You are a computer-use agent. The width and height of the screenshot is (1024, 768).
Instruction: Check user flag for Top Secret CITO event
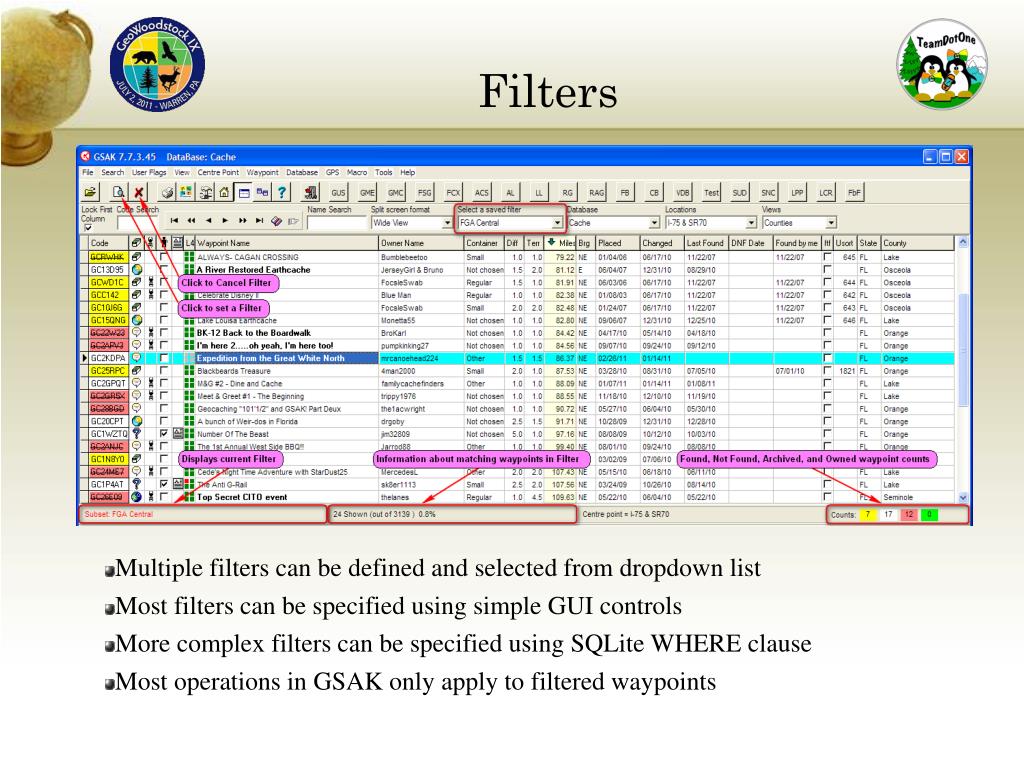[x=163, y=497]
